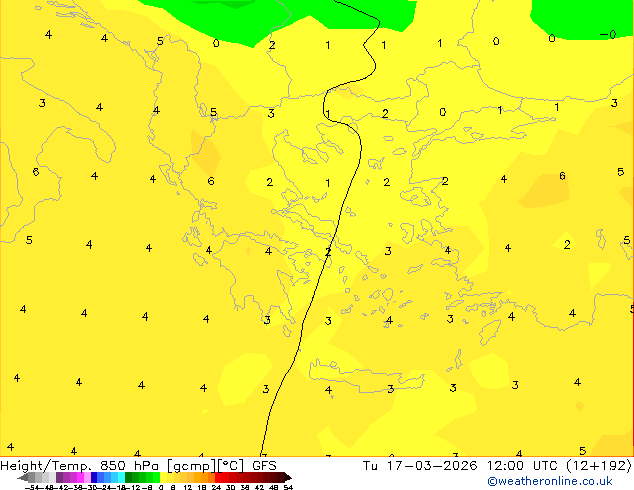Click the [°C] unit label
Viewport: 634px width, 490px height.
point(231,466)
